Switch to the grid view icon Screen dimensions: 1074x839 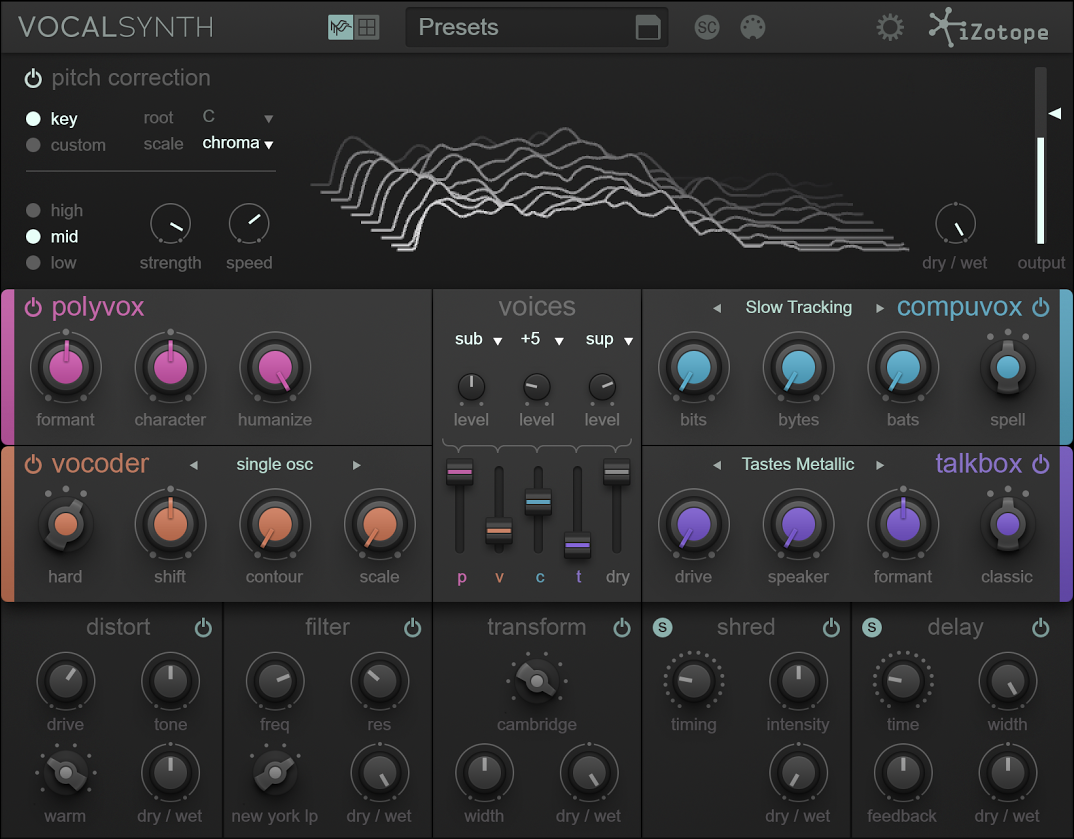point(367,28)
